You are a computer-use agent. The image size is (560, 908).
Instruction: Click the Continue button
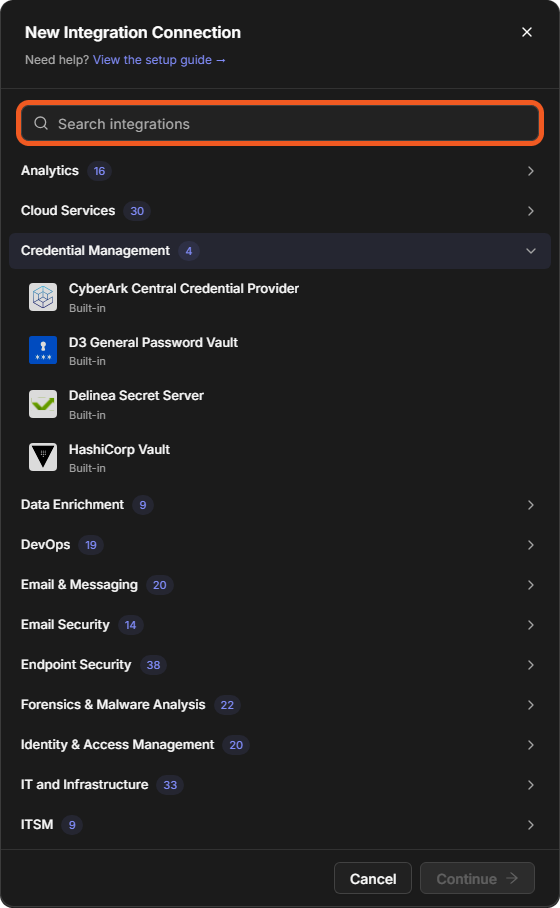477,878
